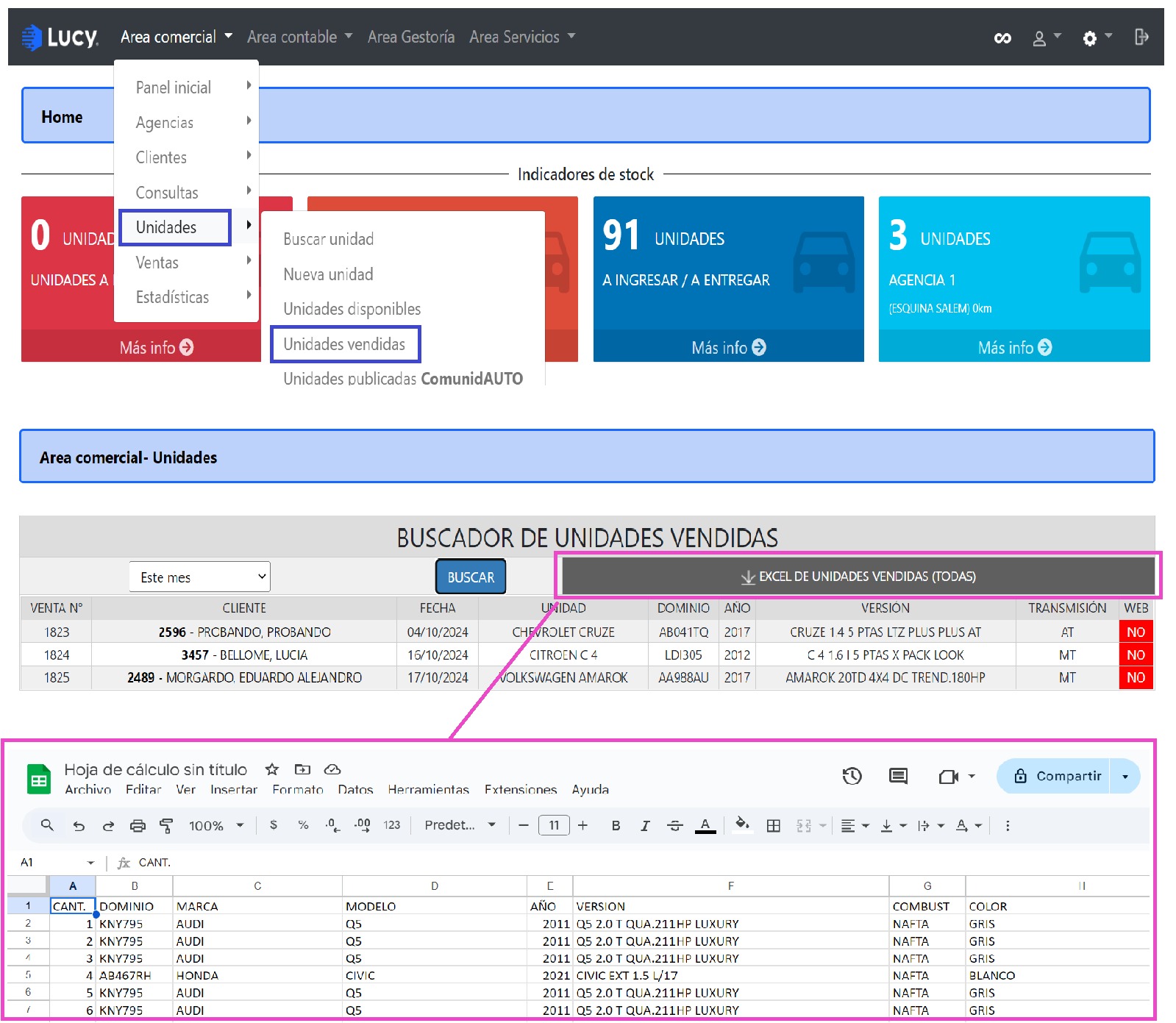Image resolution: width=1176 pixels, height=1023 pixels.
Task: Open the 123 number format menu
Action: click(392, 825)
